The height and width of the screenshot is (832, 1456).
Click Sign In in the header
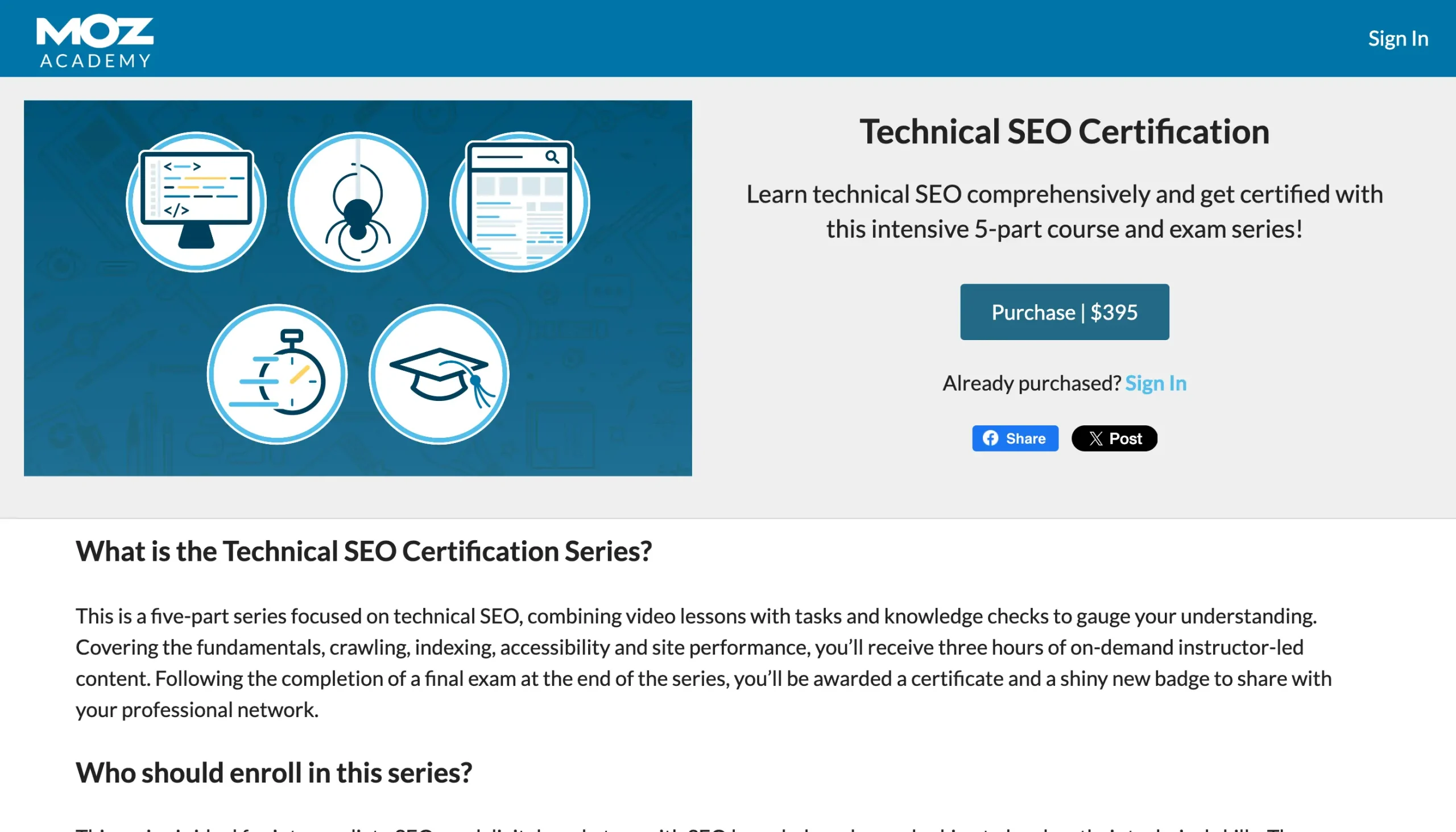pos(1397,39)
